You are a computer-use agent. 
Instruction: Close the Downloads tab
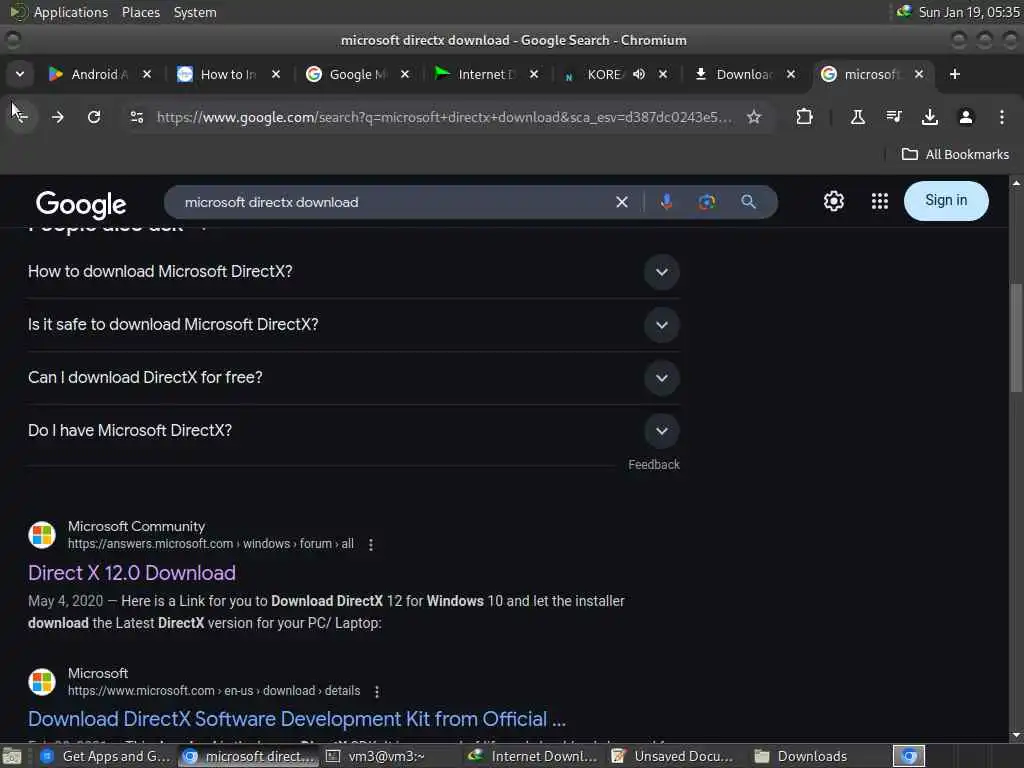tap(791, 74)
